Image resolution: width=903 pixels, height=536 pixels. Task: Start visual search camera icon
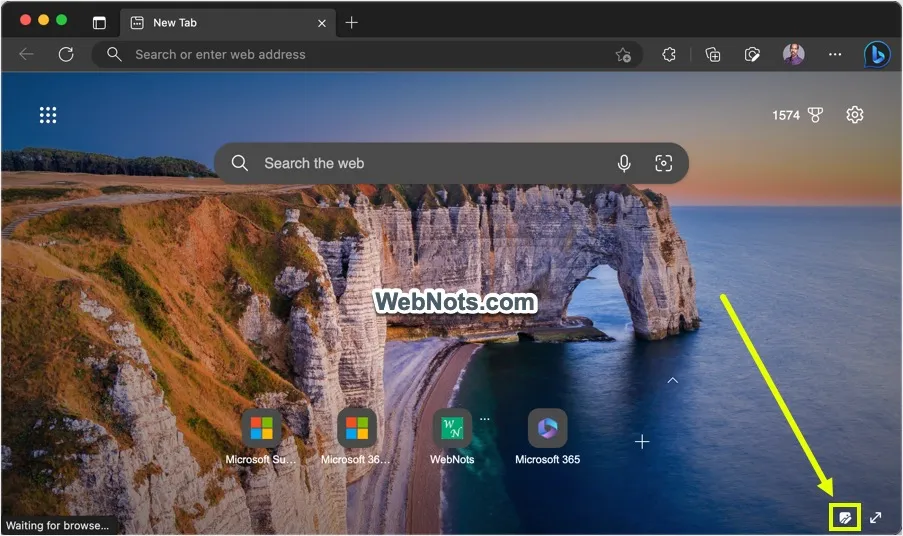click(x=663, y=164)
